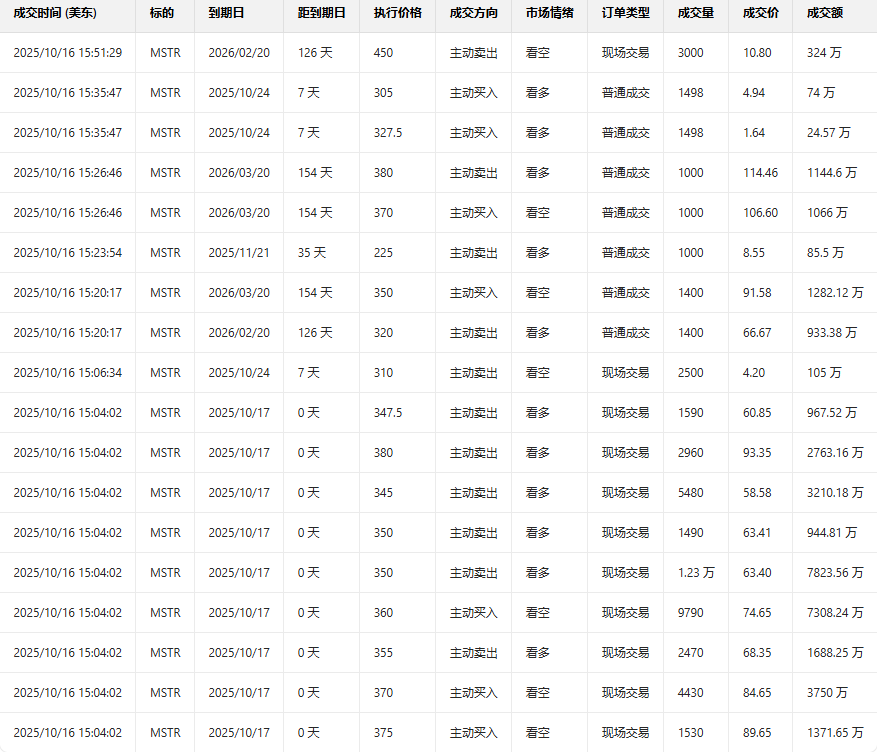Click the 距到期日 column header
The width and height of the screenshot is (877, 752).
pos(322,13)
